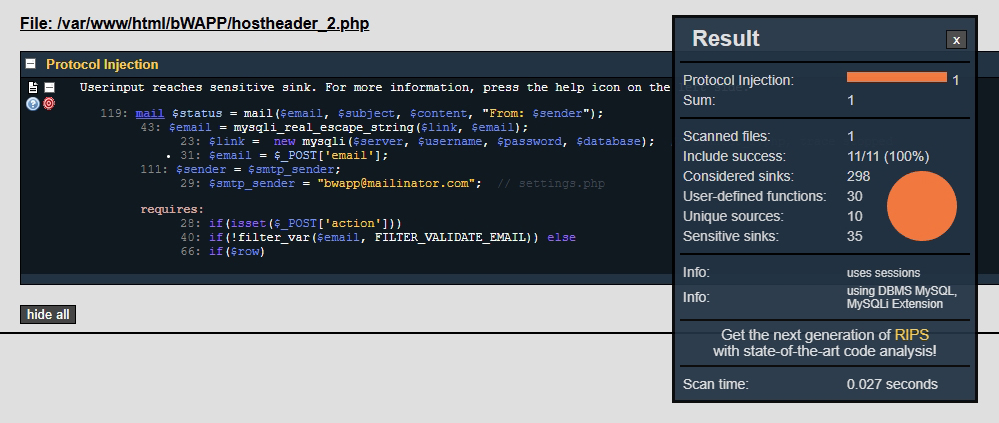
Task: Click the orange Protocol Injection result bar
Action: click(896, 77)
